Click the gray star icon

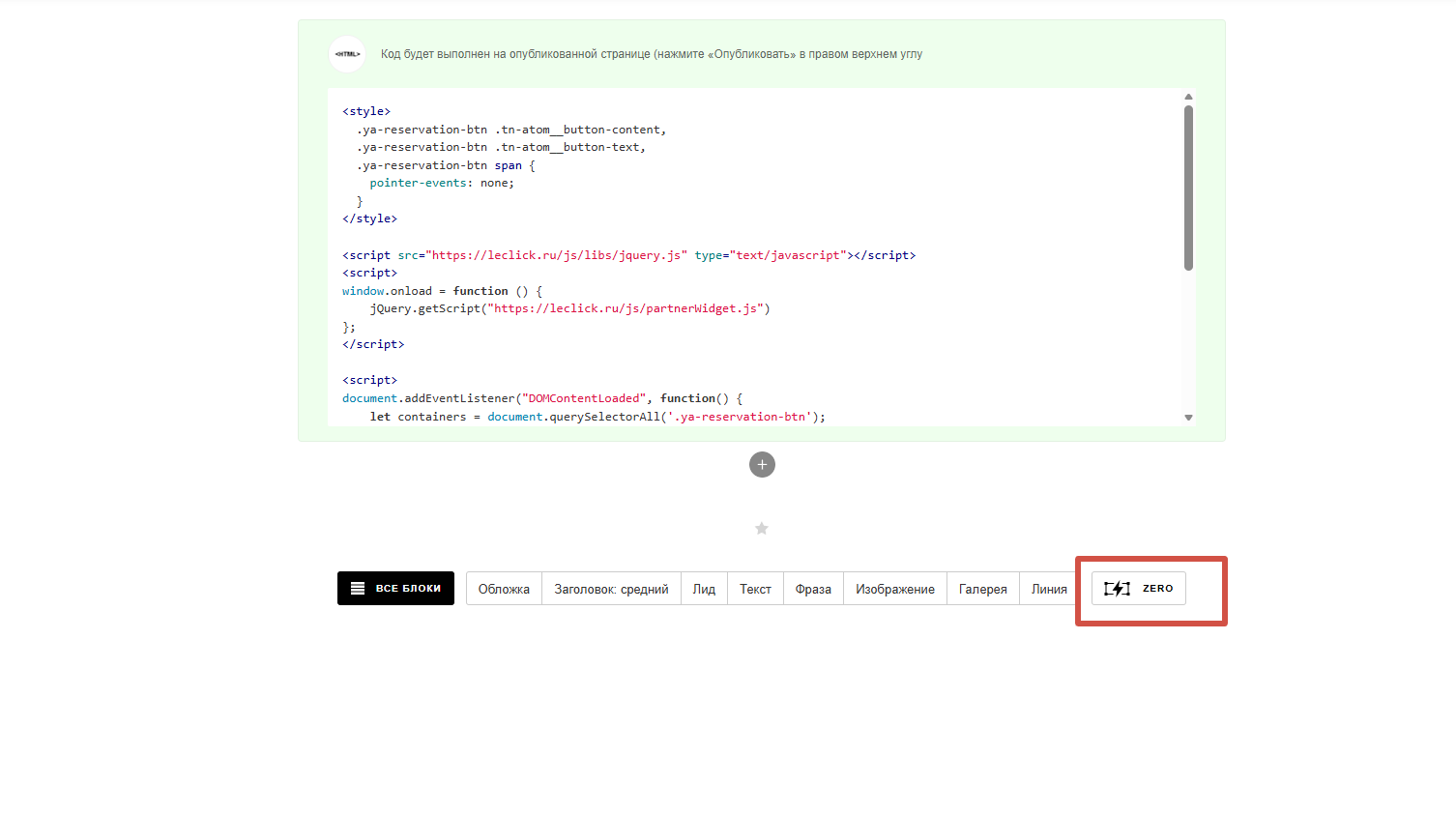click(762, 529)
